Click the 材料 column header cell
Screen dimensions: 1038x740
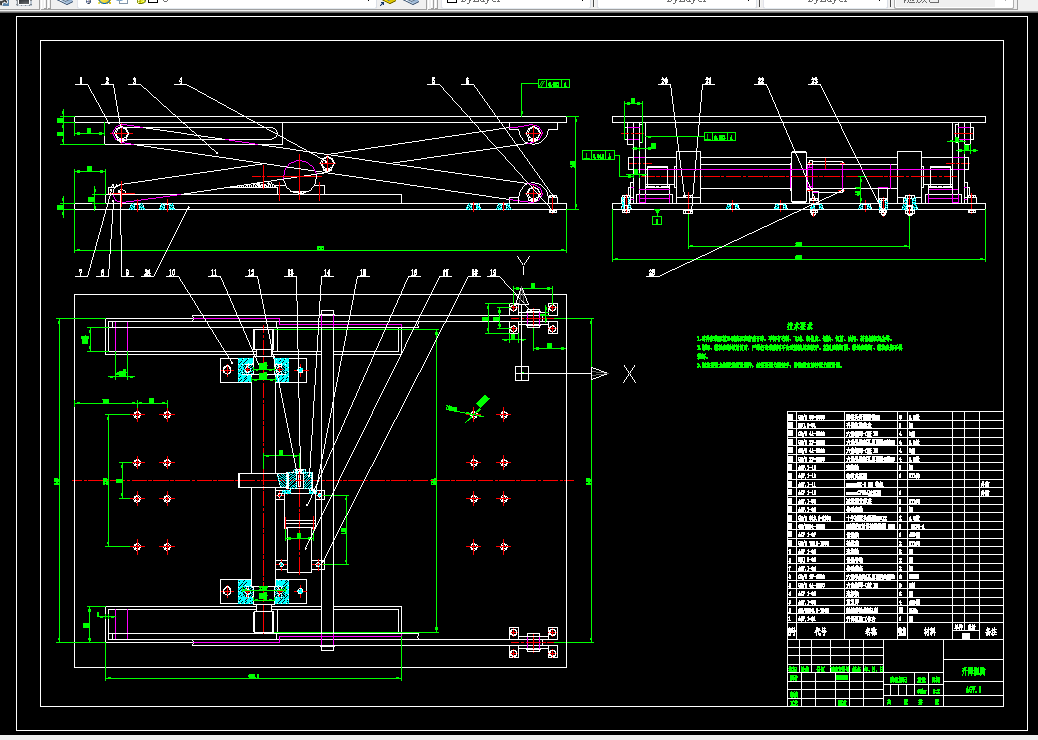tap(930, 631)
